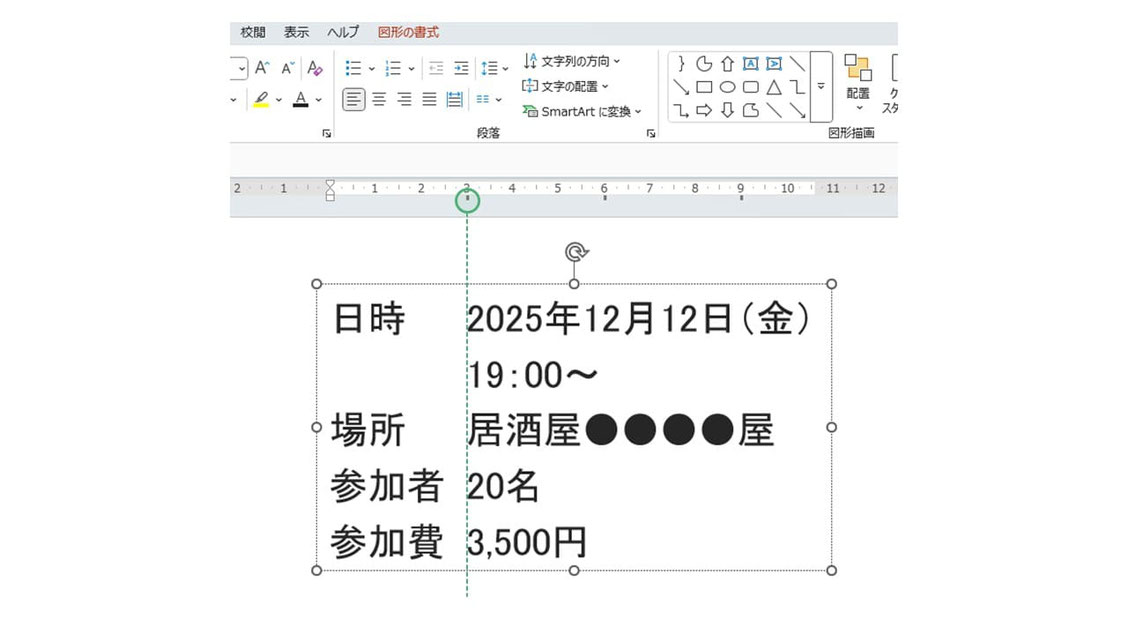Apply black font color
This screenshot has height=635, width=1128.
click(301, 99)
